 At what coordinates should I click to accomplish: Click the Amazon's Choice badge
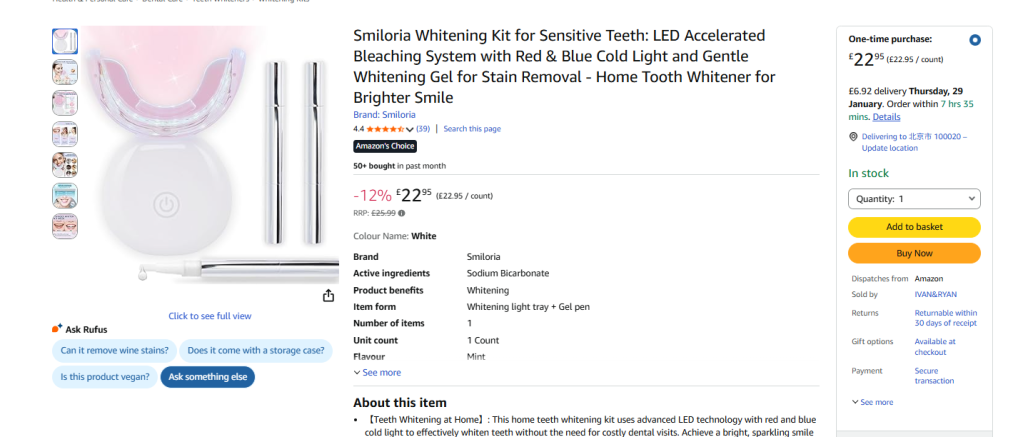pyautogui.click(x=385, y=146)
